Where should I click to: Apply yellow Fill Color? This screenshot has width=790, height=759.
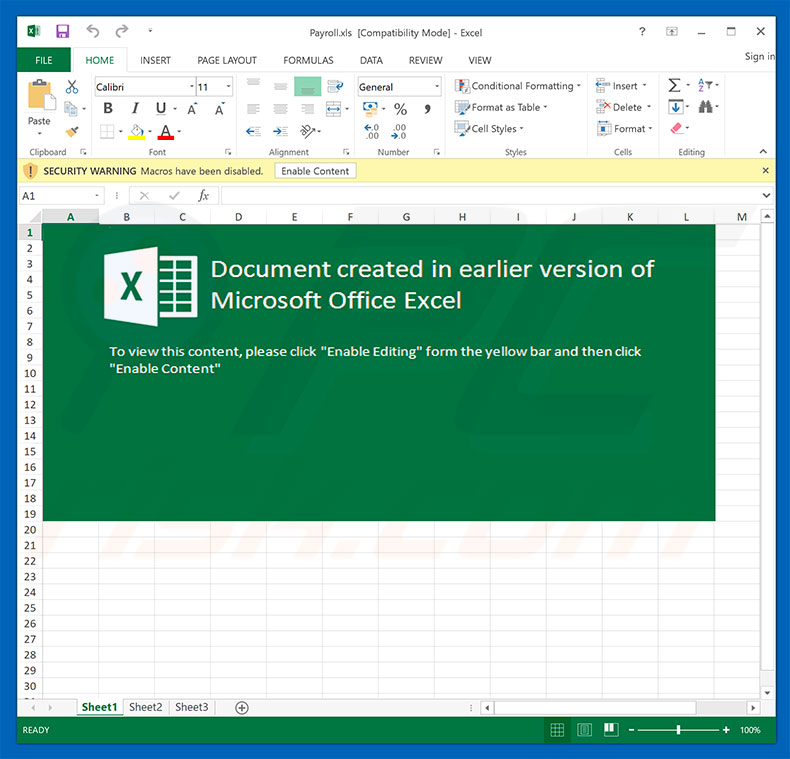click(137, 132)
